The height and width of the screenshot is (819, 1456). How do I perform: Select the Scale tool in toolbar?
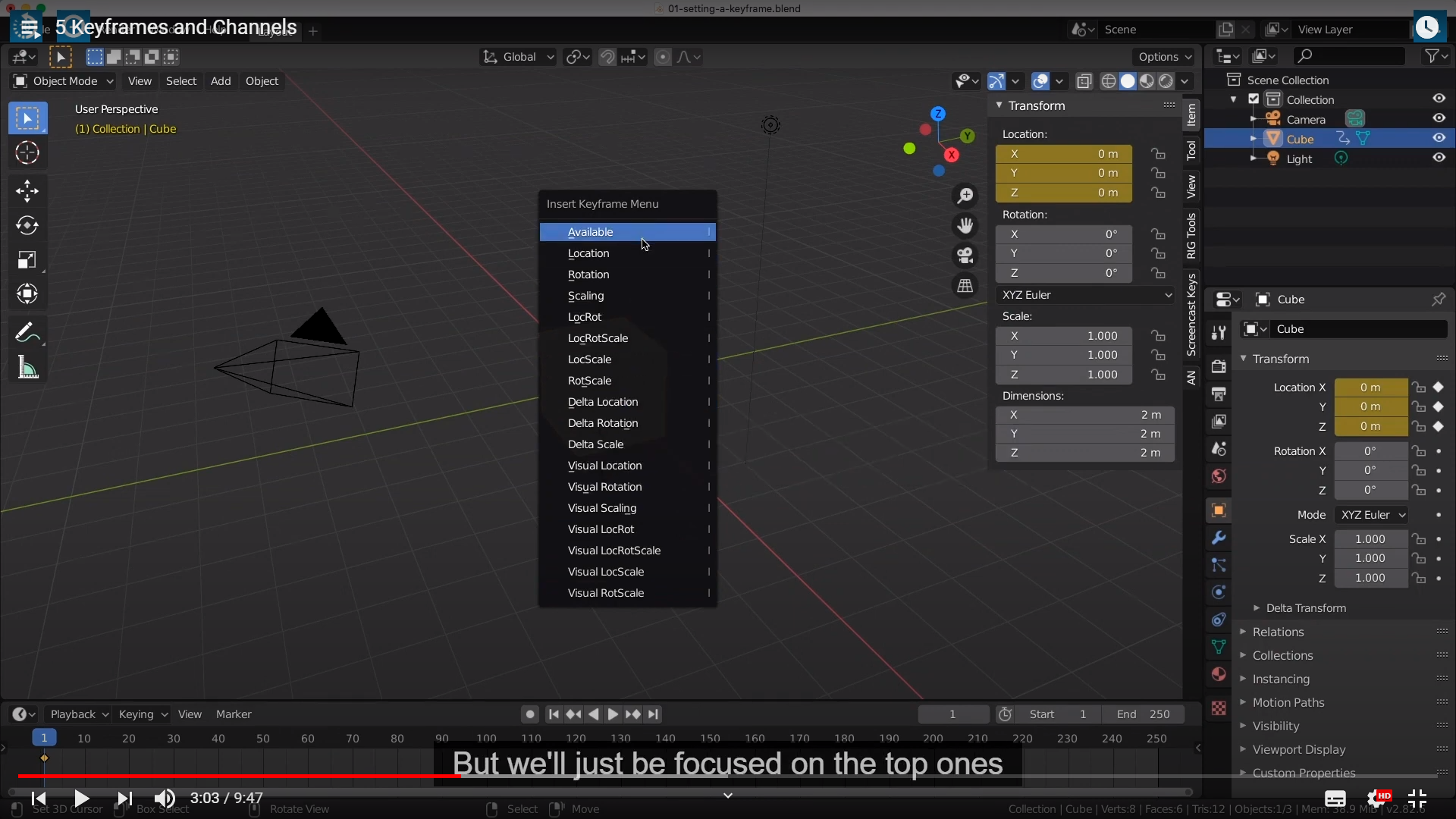27,260
